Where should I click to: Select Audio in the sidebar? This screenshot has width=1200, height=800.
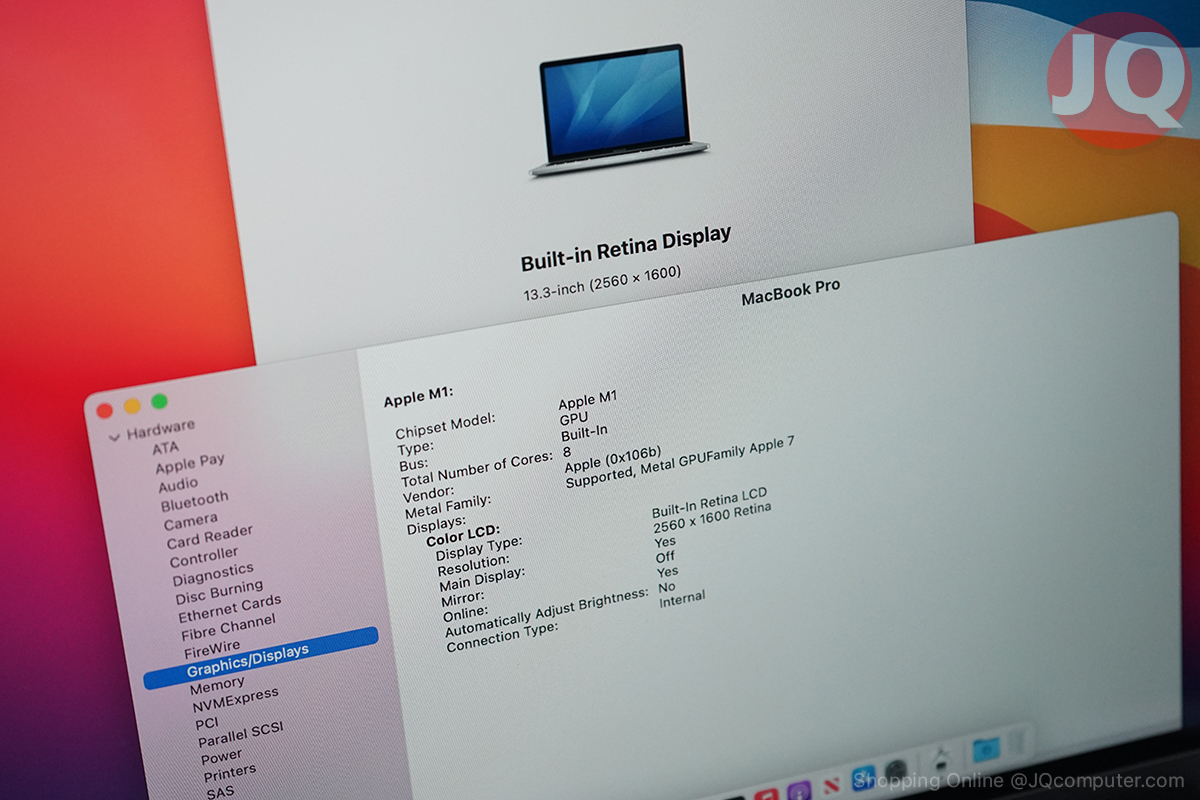tap(178, 485)
